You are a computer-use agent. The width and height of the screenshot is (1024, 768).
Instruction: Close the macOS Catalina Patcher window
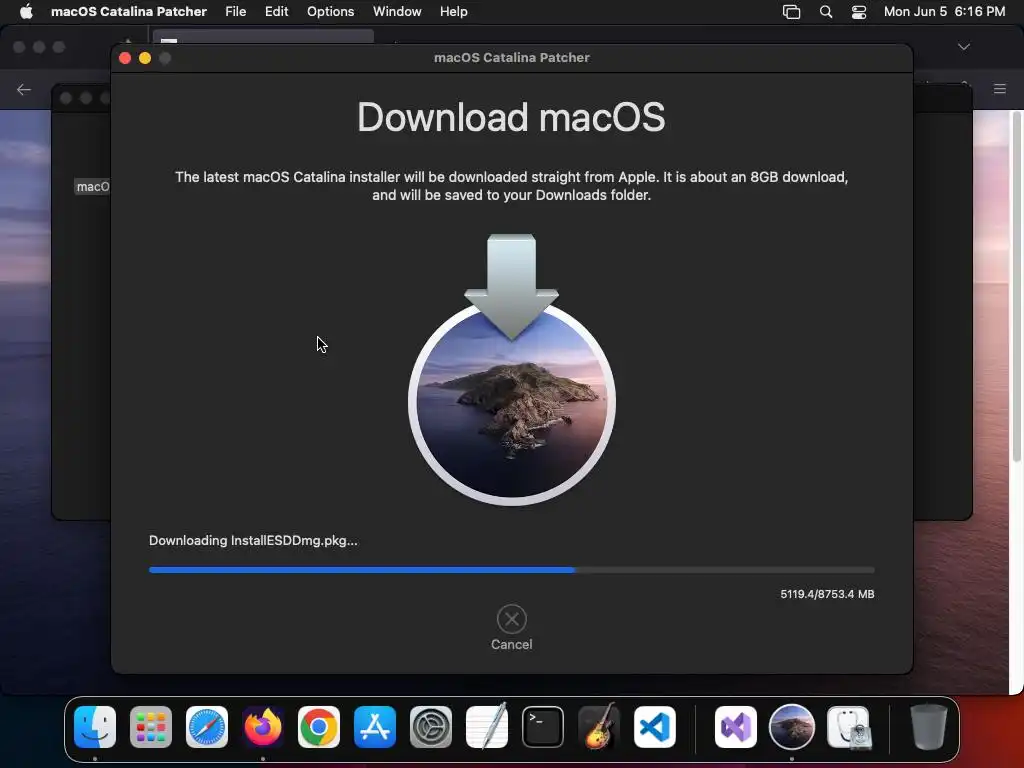pyautogui.click(x=125, y=58)
